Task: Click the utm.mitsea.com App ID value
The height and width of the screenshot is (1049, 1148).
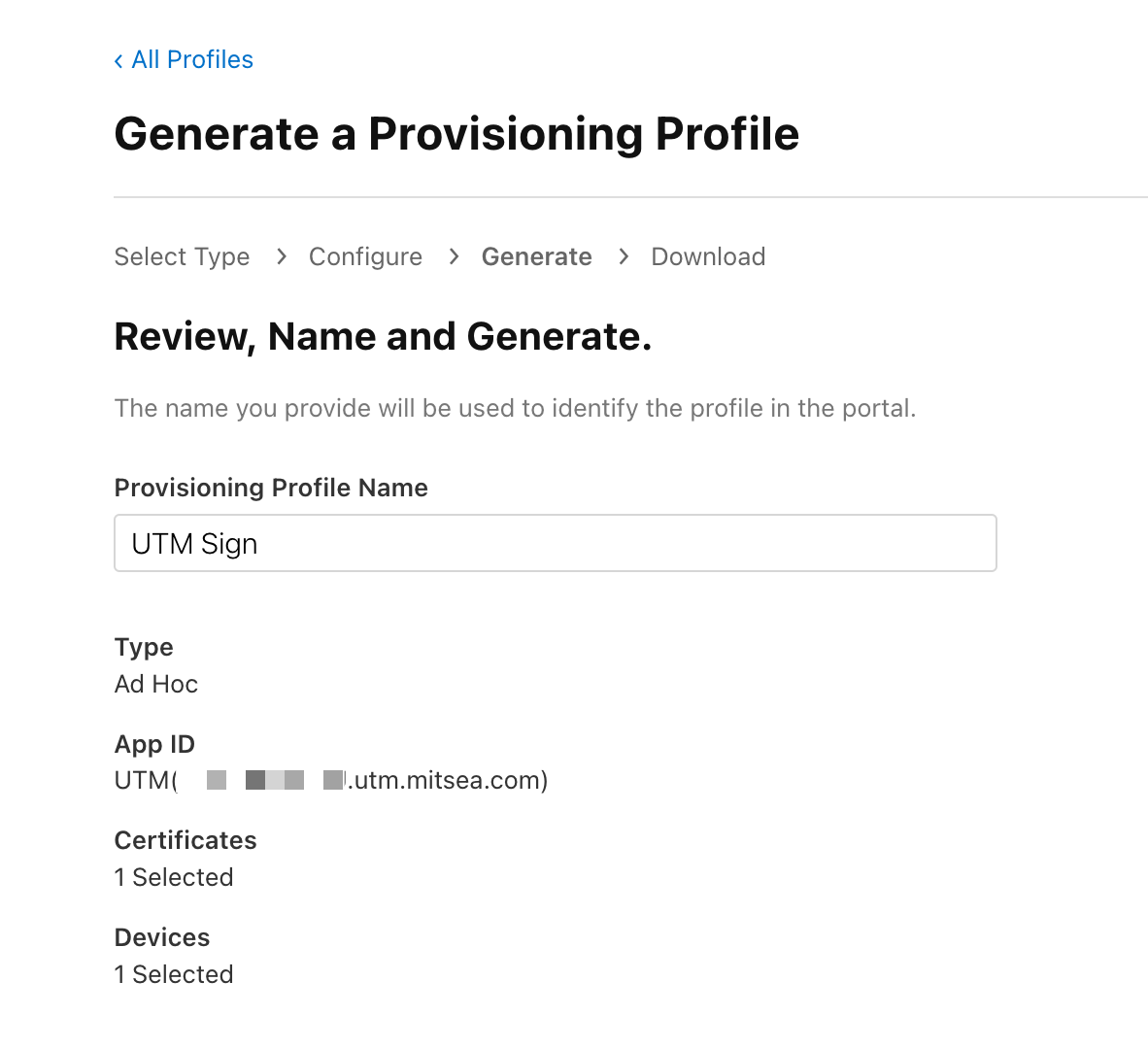Action: click(x=446, y=781)
